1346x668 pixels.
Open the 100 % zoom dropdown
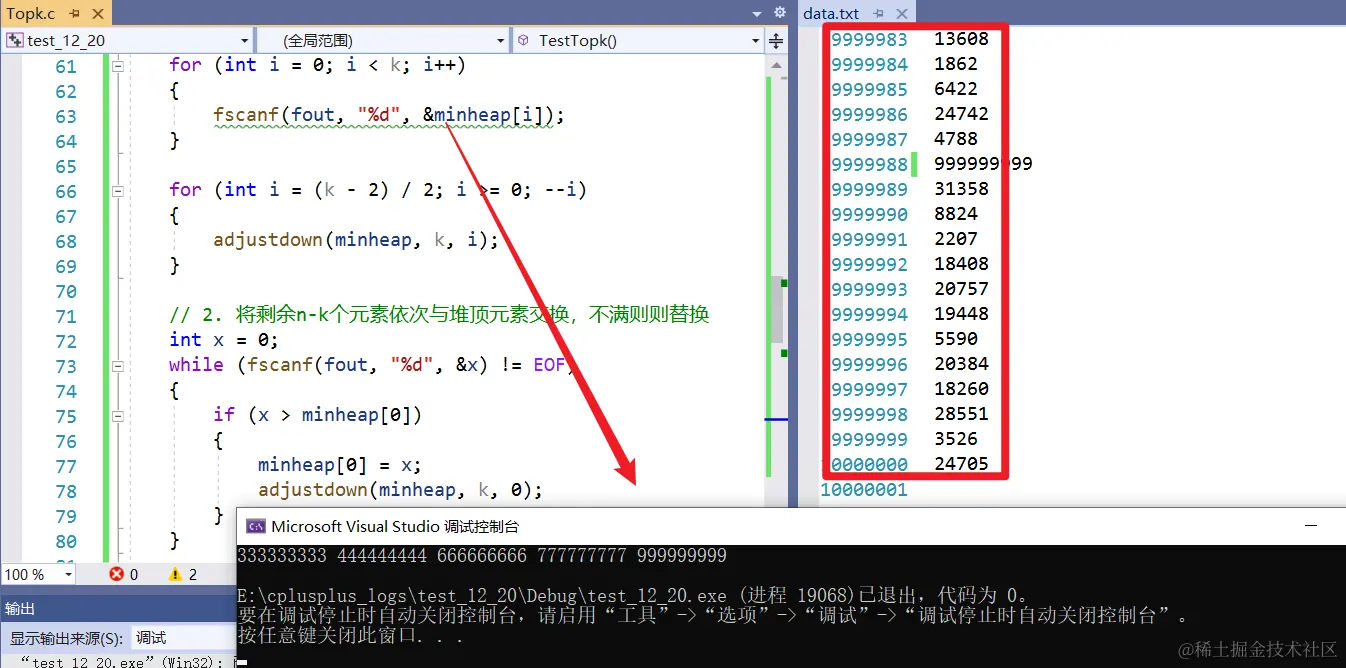[69, 574]
